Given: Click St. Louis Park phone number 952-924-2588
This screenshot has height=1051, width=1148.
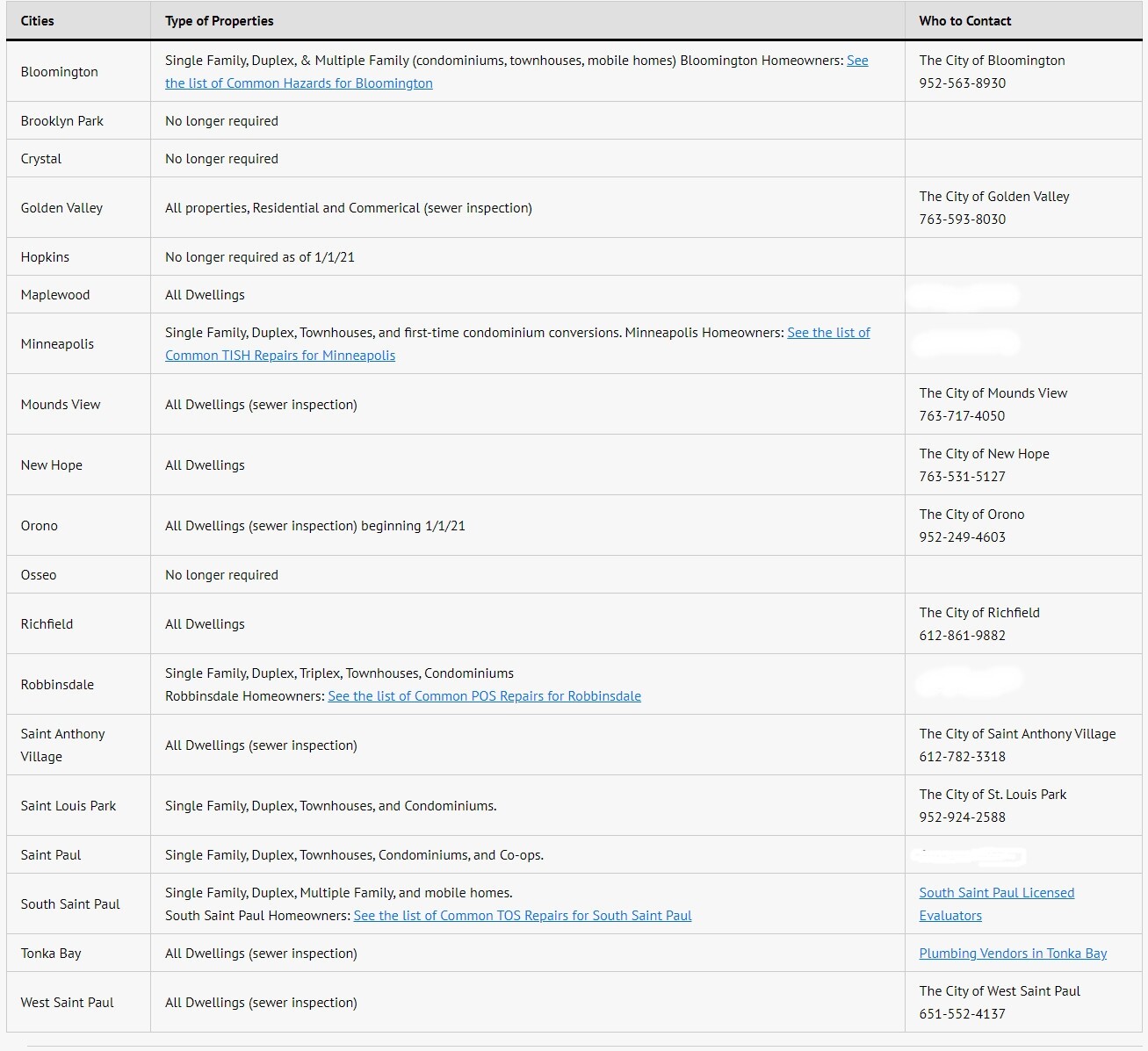Looking at the screenshot, I should pyautogui.click(x=963, y=817).
